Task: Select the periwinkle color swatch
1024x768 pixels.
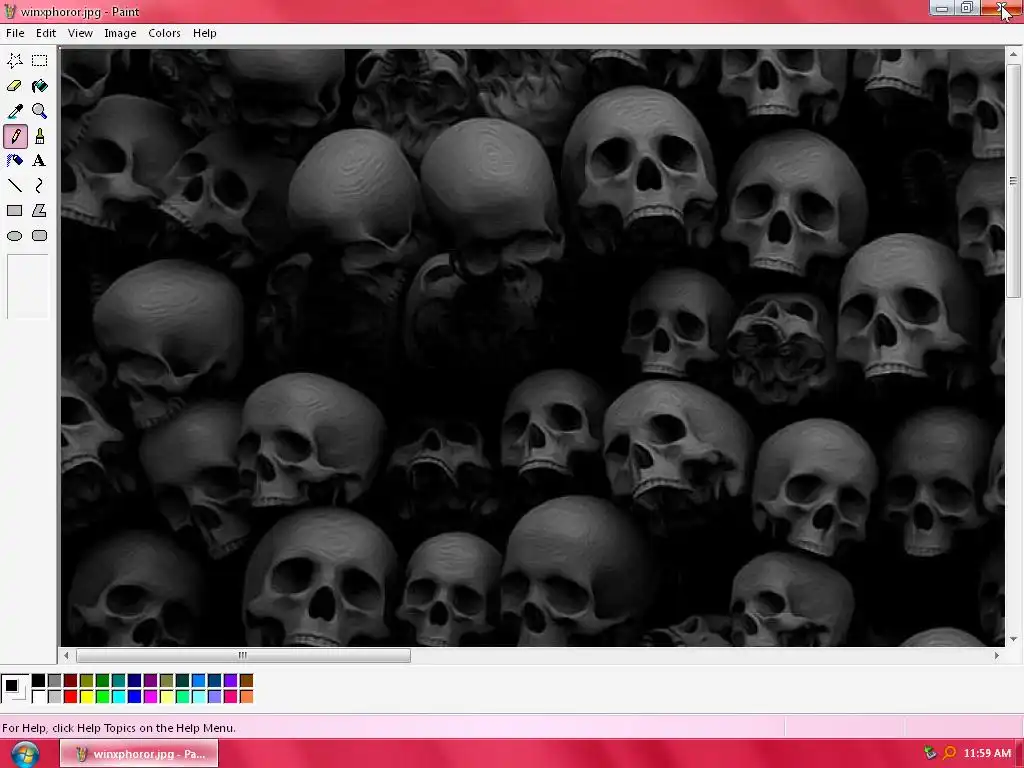Action: [x=214, y=697]
